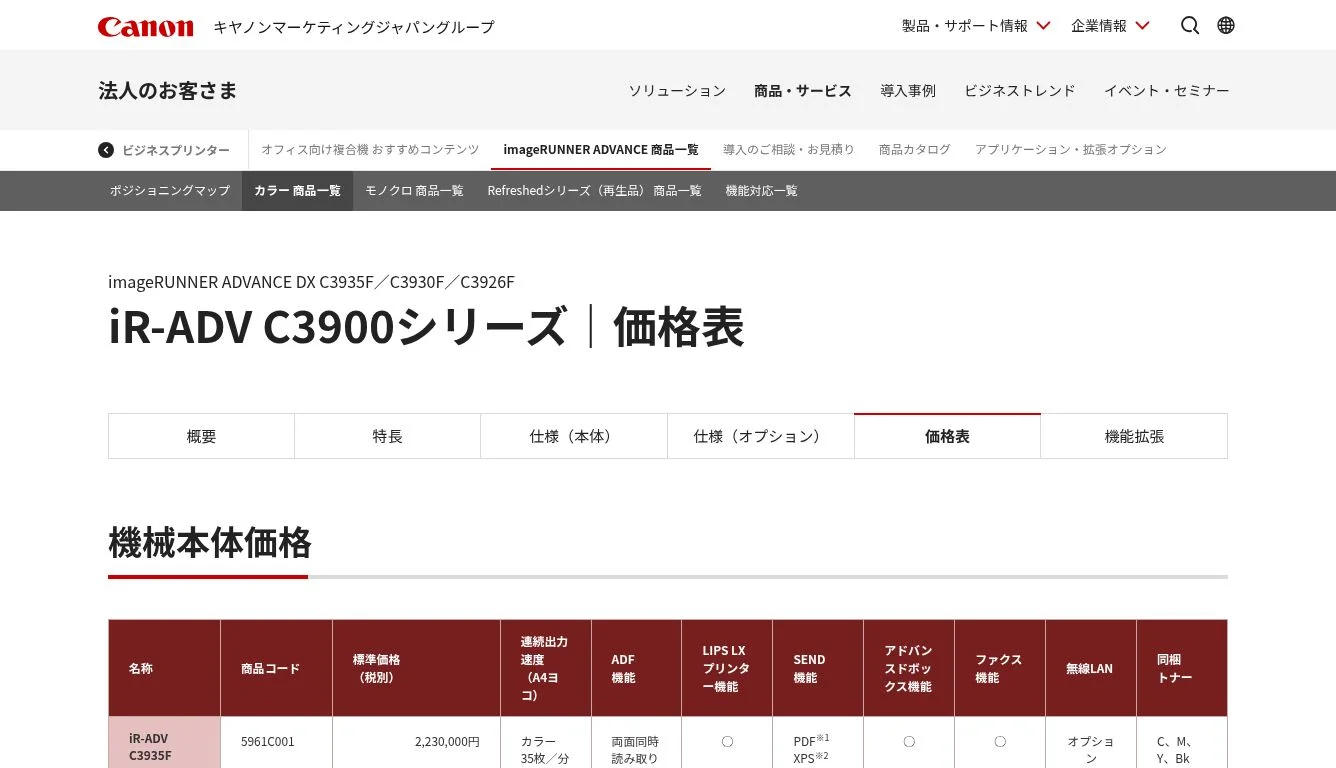Viewport: 1336px width, 768px height.
Task: Open 導入のご相談・お見積り link
Action: point(789,150)
